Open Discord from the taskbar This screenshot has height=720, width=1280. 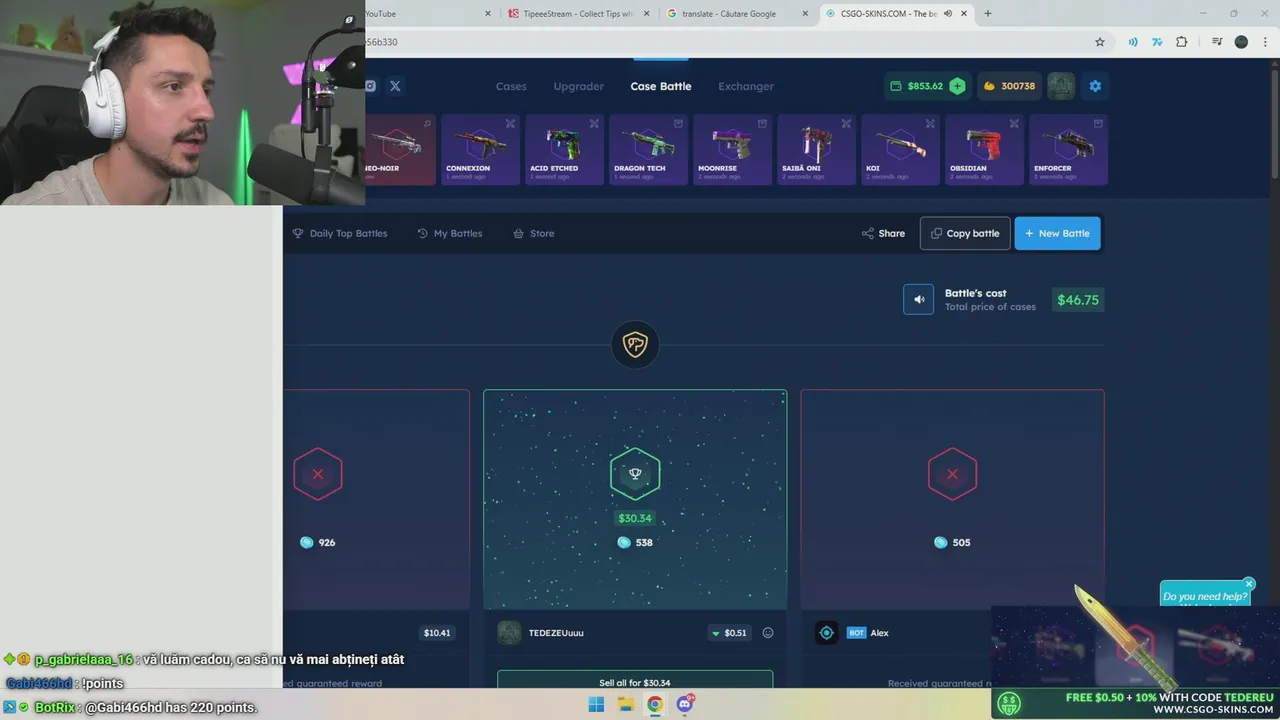coord(684,705)
